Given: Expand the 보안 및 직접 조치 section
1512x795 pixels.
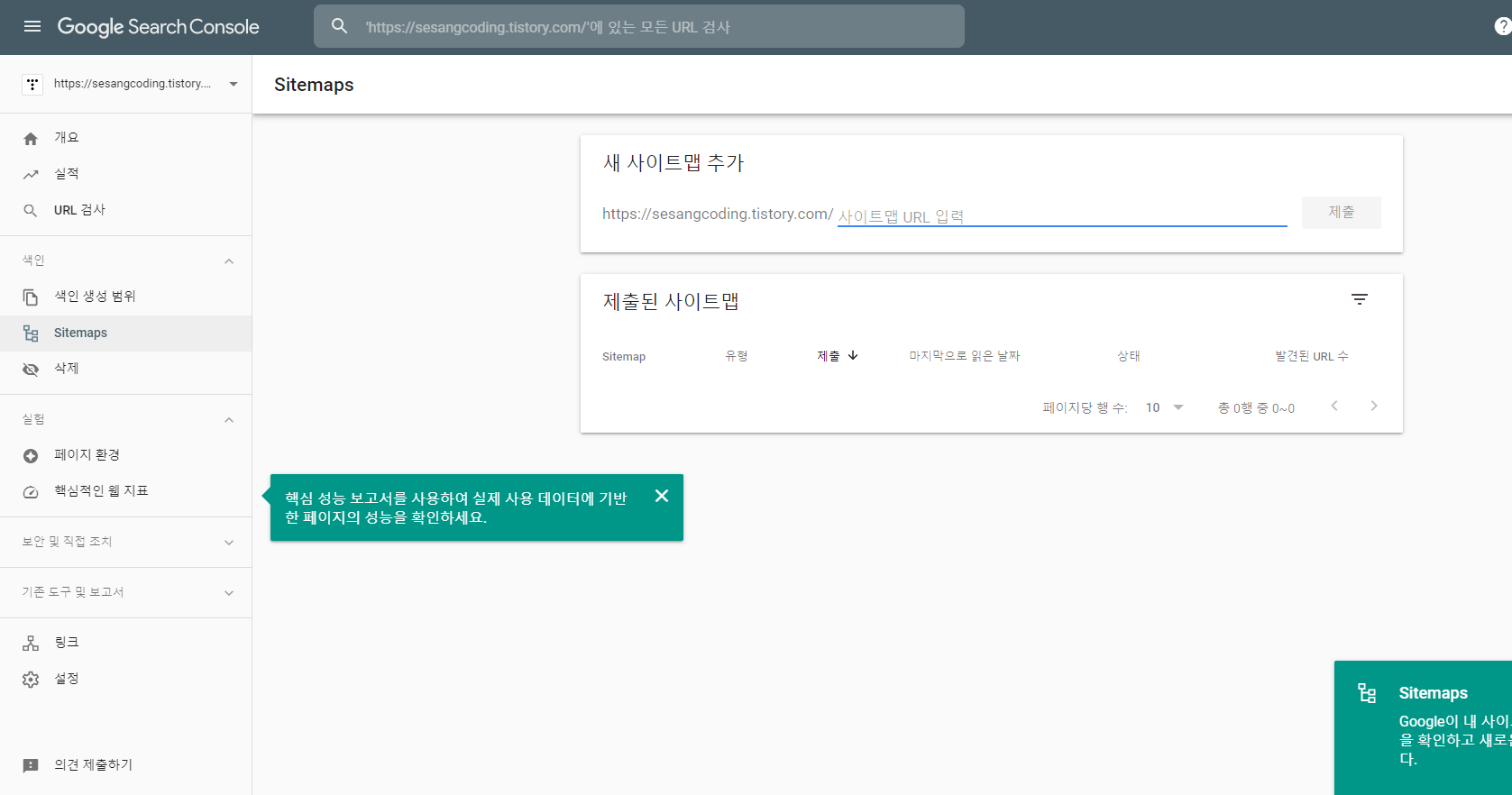Looking at the screenshot, I should (229, 543).
